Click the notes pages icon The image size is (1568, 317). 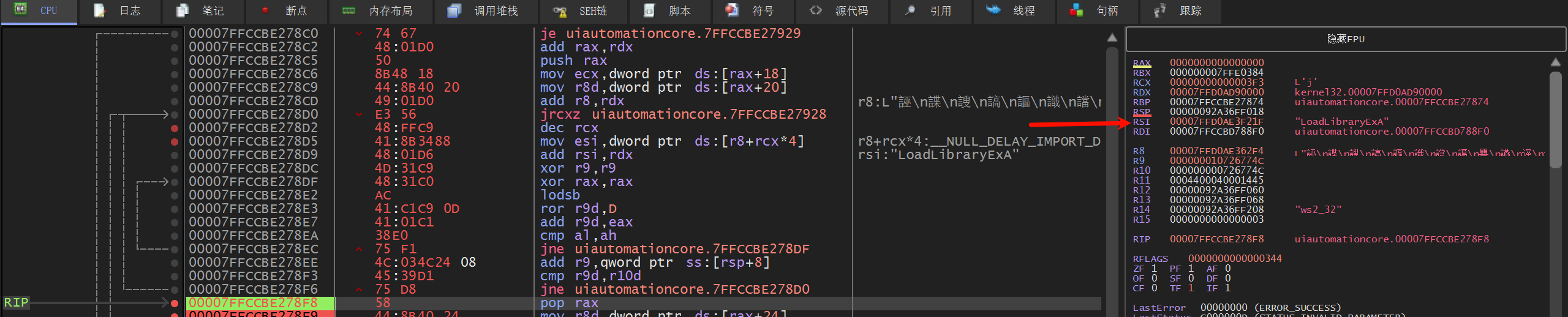click(x=182, y=10)
